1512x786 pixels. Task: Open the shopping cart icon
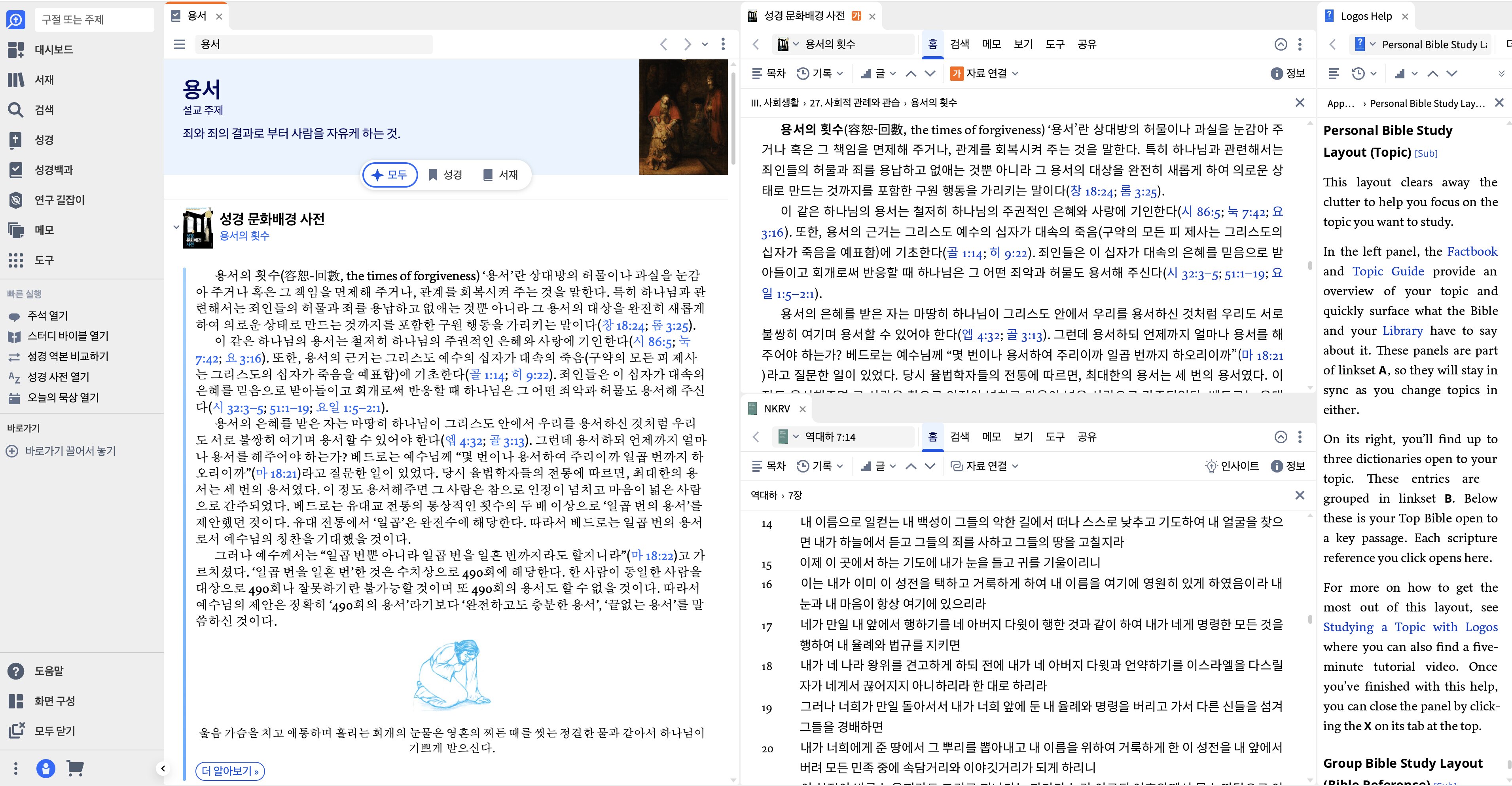coord(75,768)
